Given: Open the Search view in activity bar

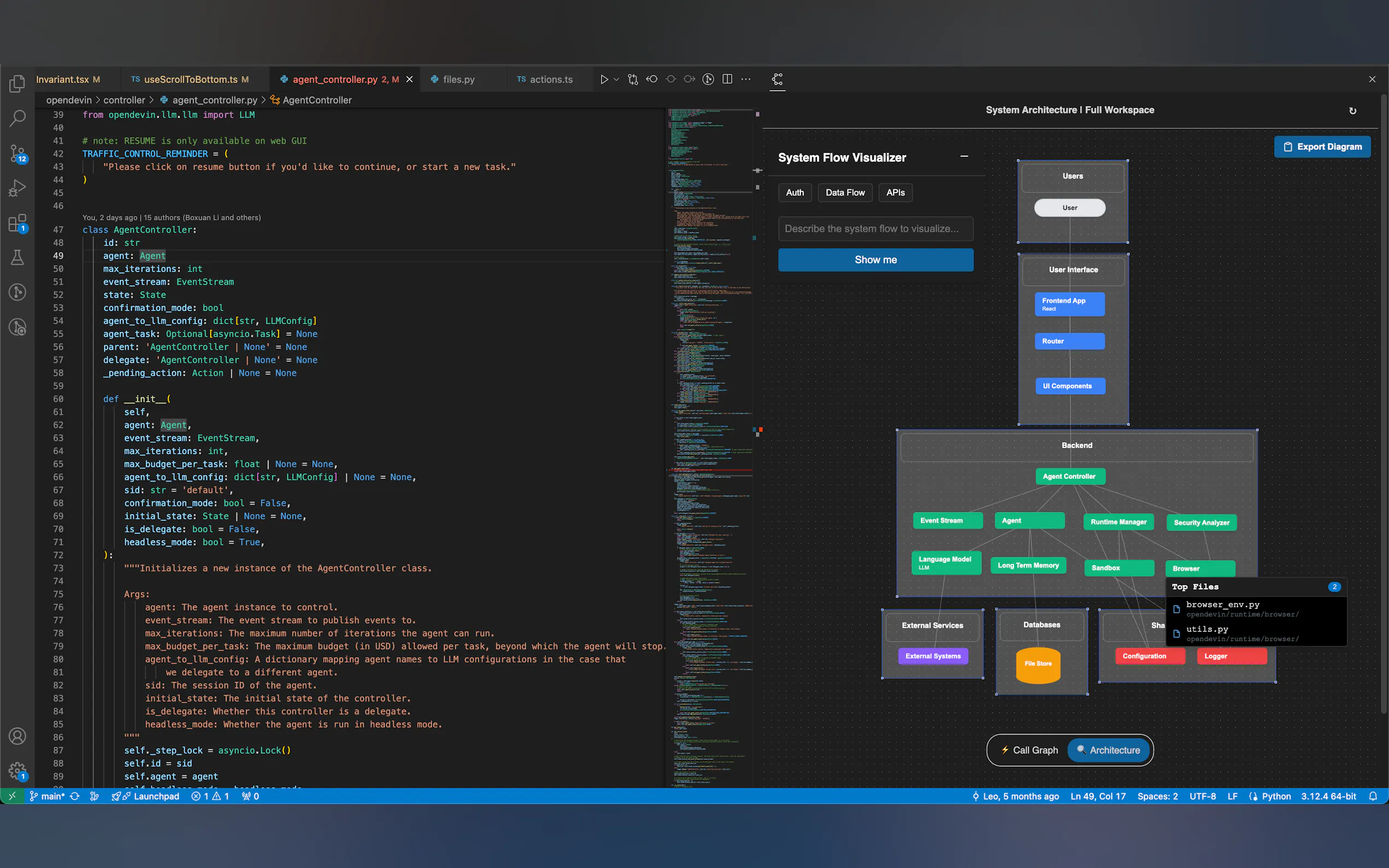Looking at the screenshot, I should (17, 118).
